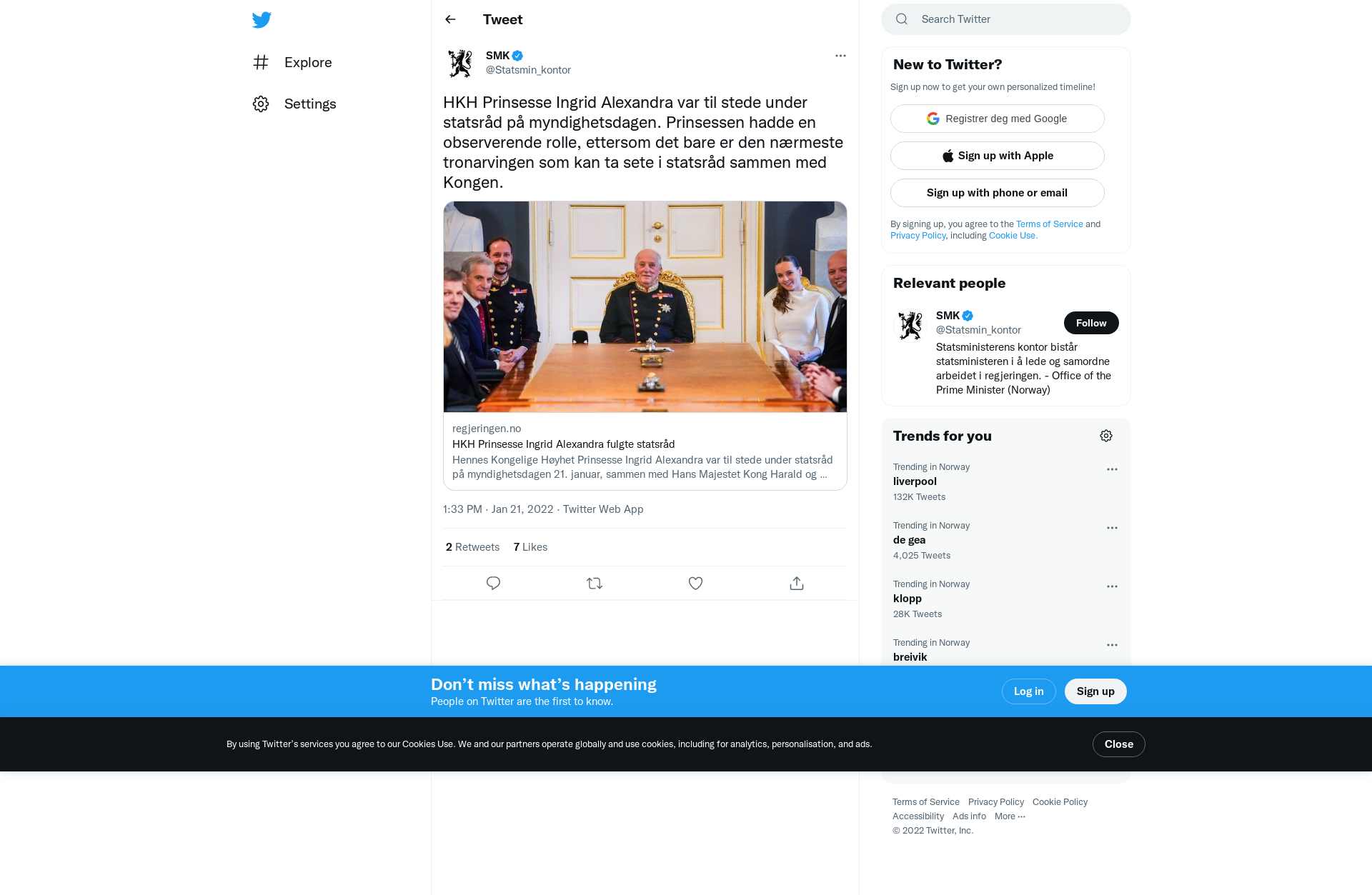The image size is (1372, 895).
Task: Like the tweet with heart icon
Action: click(x=695, y=584)
